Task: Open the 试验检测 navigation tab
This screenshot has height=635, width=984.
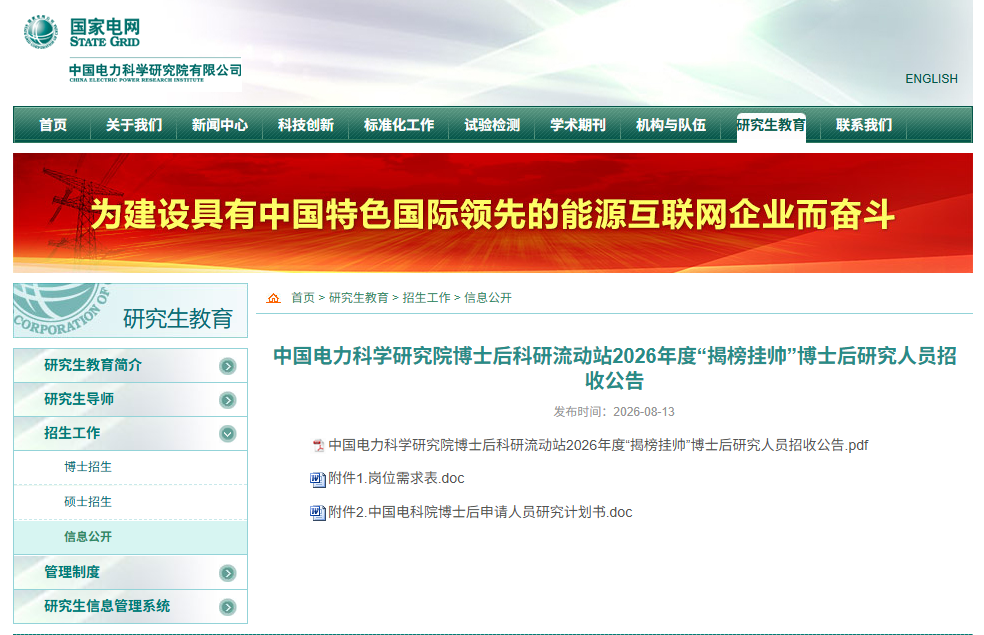Action: [x=492, y=125]
